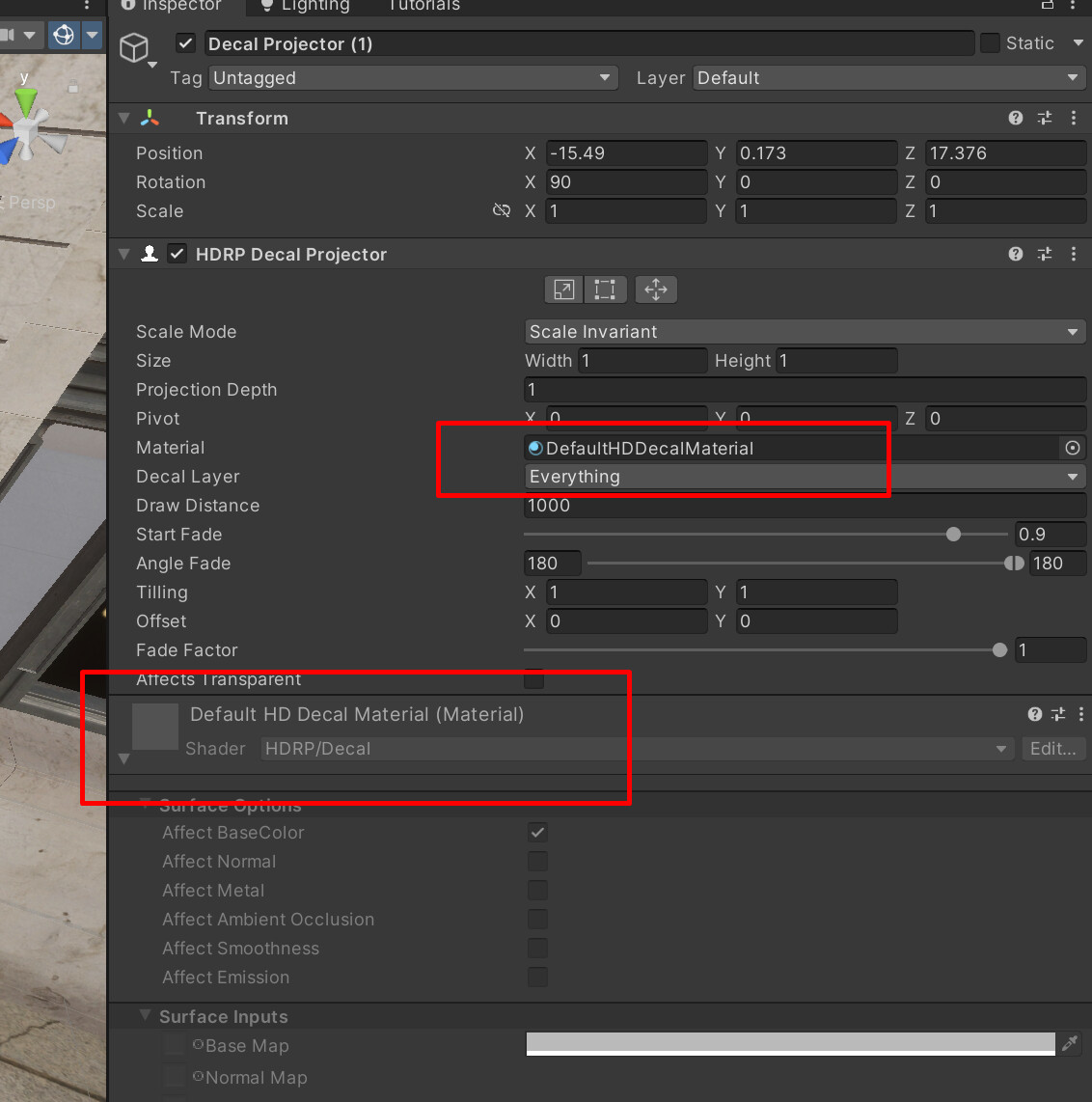Toggle Affect Emission checkbox

(x=537, y=977)
